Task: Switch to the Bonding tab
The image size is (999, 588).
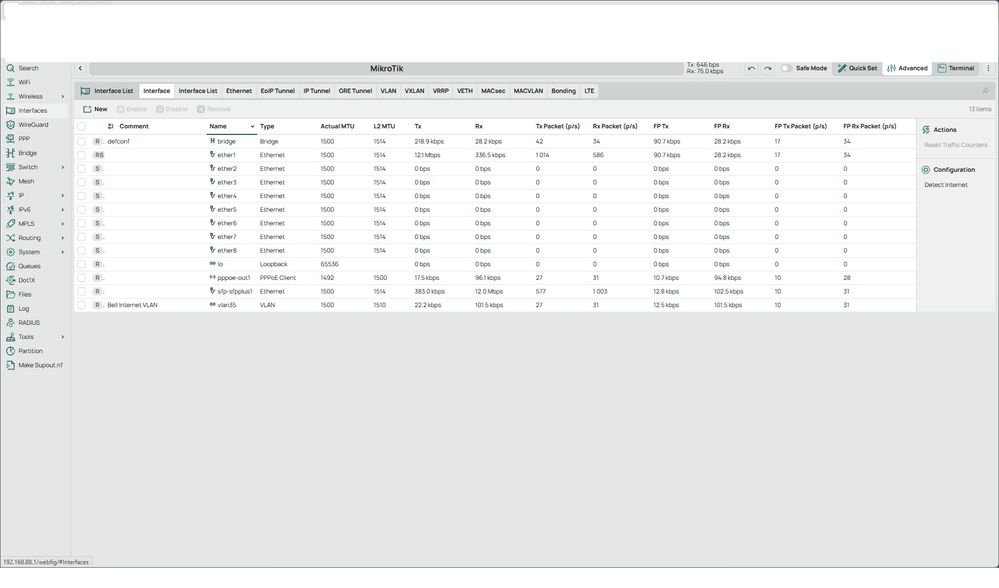Action: coord(563,91)
